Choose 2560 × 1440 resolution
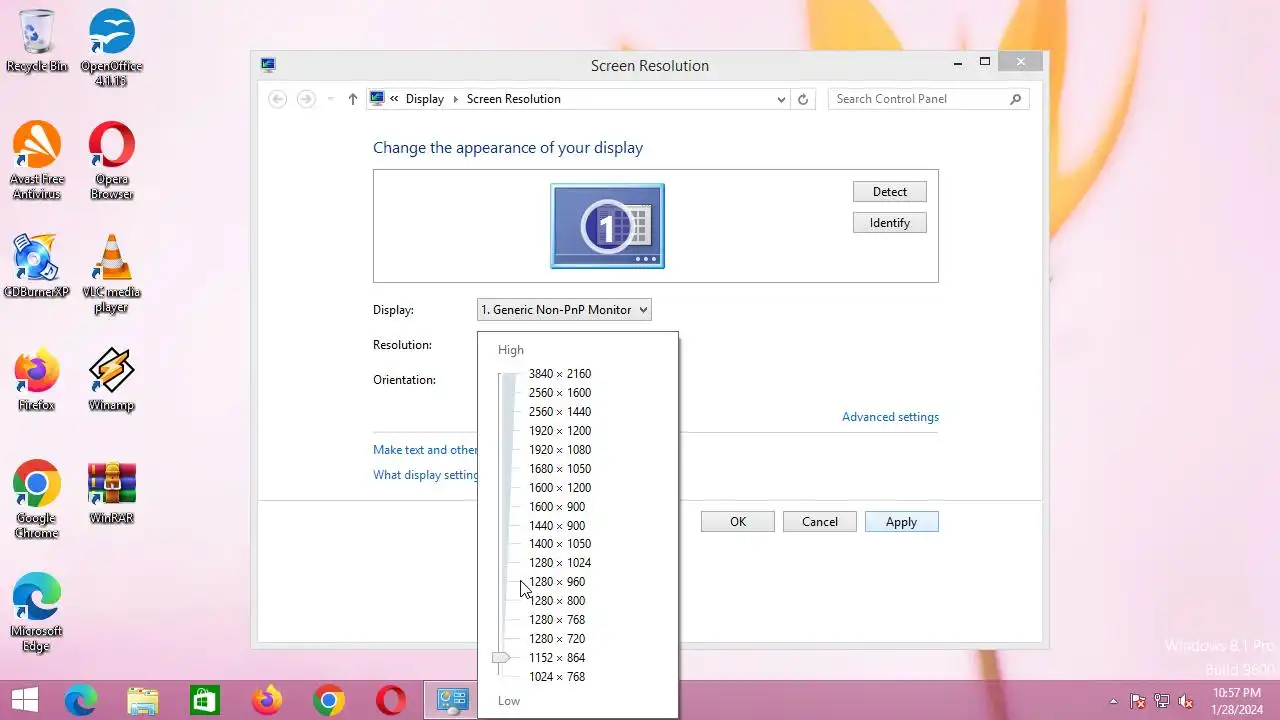The image size is (1280, 720). pyautogui.click(x=560, y=412)
